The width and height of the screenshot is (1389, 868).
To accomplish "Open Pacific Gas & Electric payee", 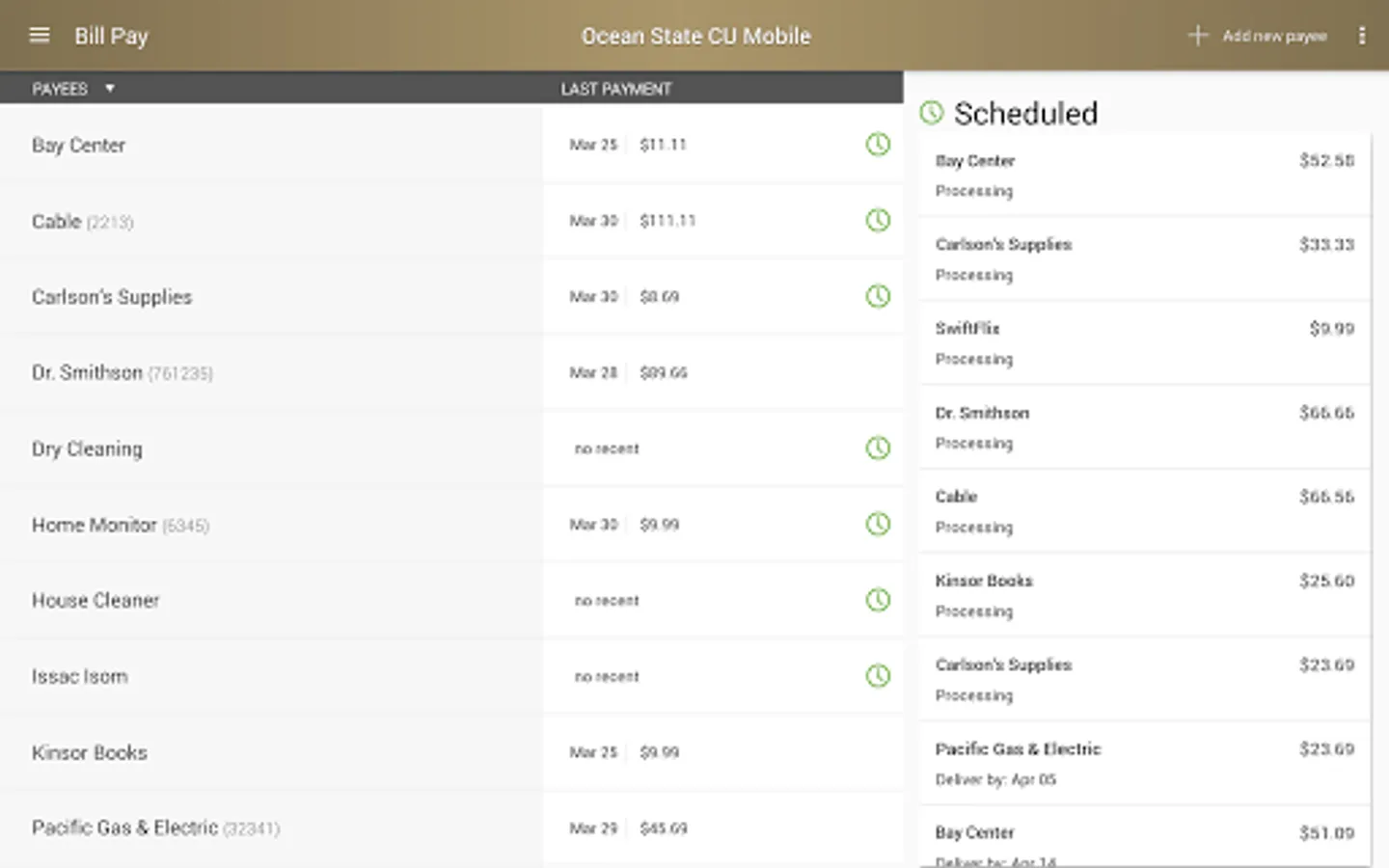I will click(x=451, y=828).
